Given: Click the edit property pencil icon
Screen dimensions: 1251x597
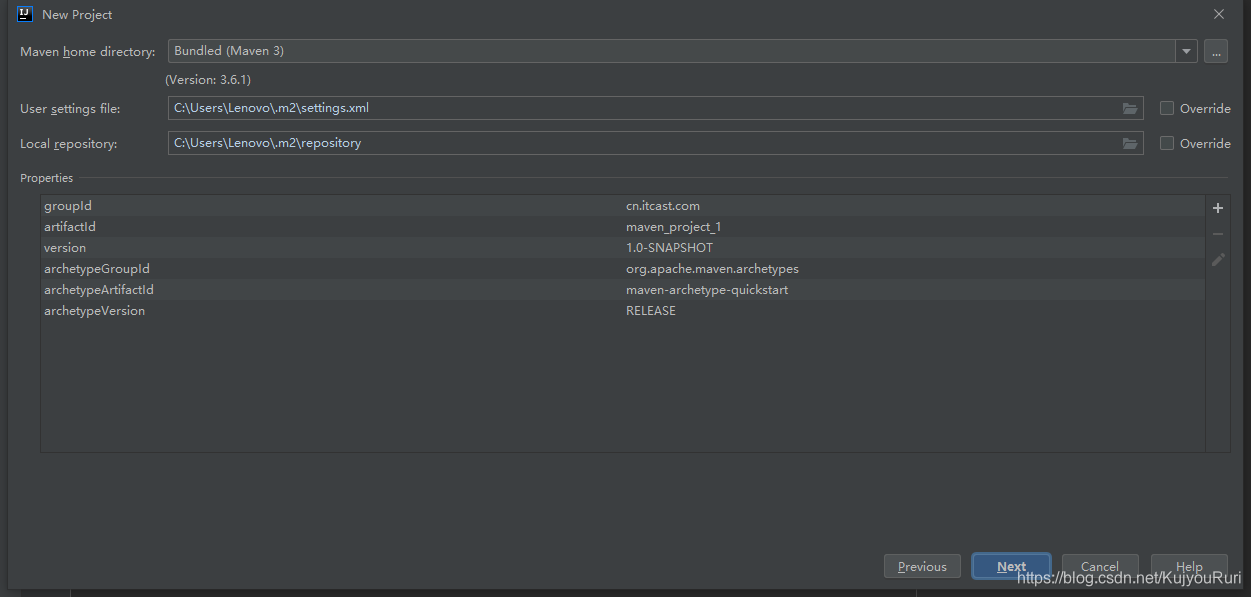Looking at the screenshot, I should tap(1218, 259).
